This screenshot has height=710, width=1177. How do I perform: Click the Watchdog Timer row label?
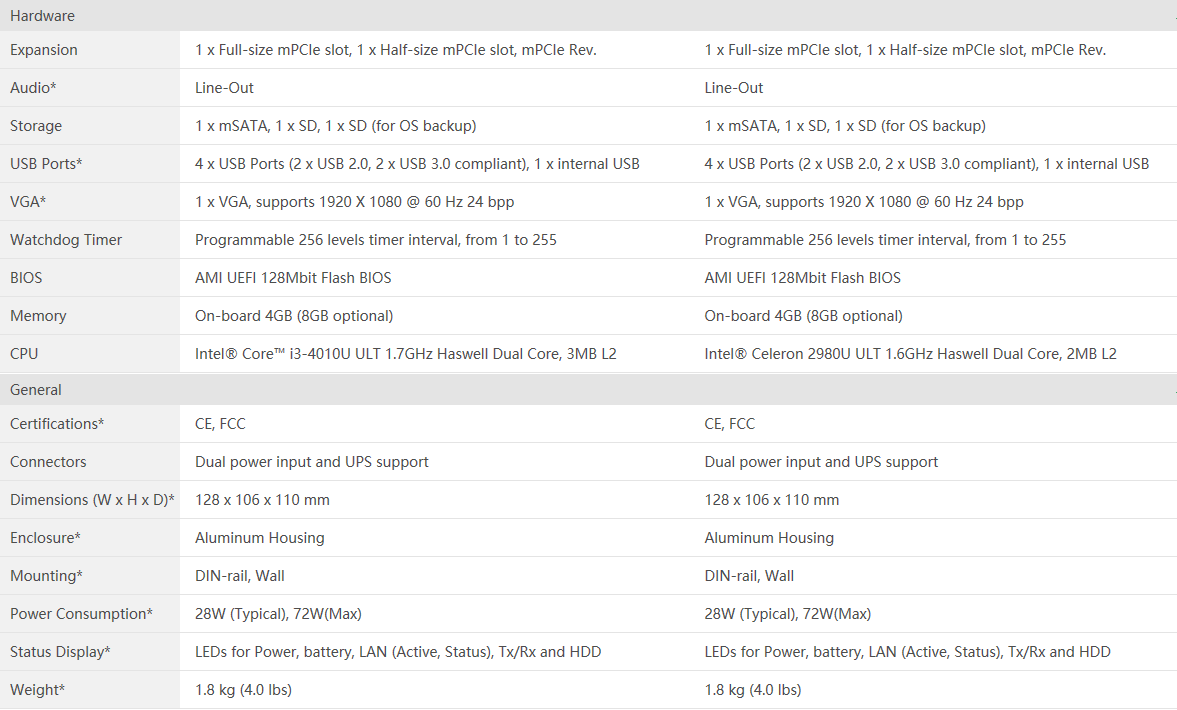coord(66,239)
